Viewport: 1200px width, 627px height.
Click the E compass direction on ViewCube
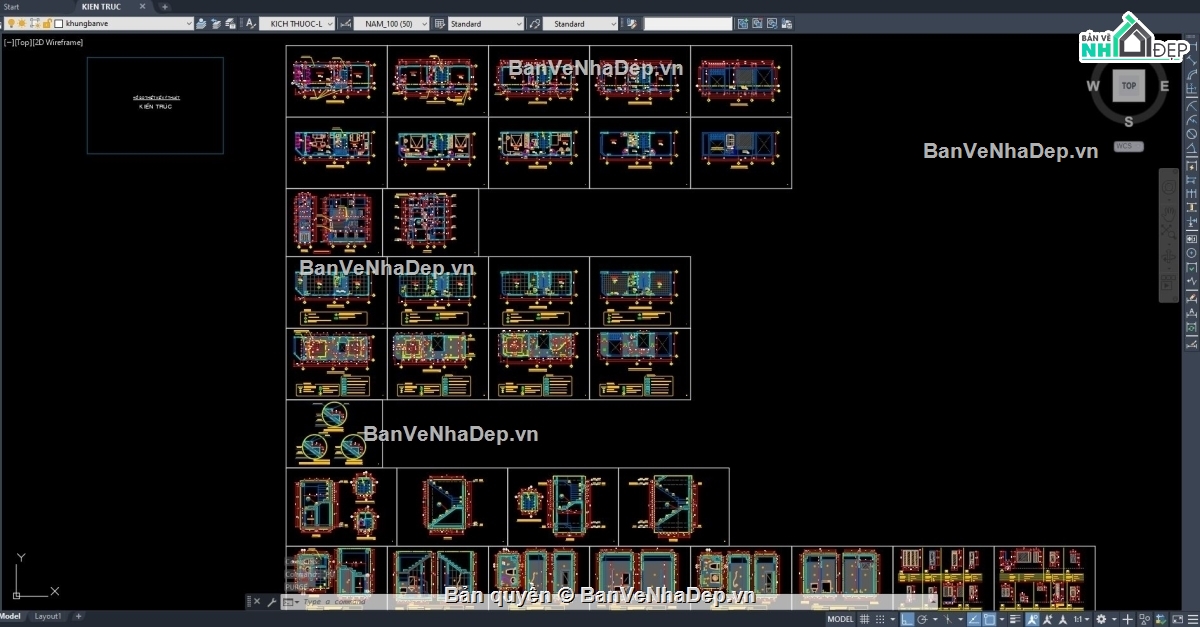(1164, 86)
